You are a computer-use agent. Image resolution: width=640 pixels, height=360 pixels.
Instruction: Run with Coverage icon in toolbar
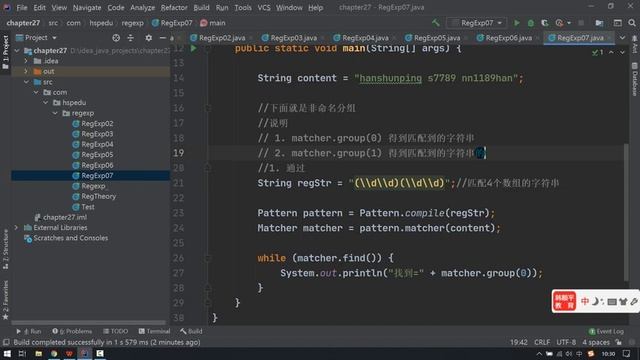point(544,23)
